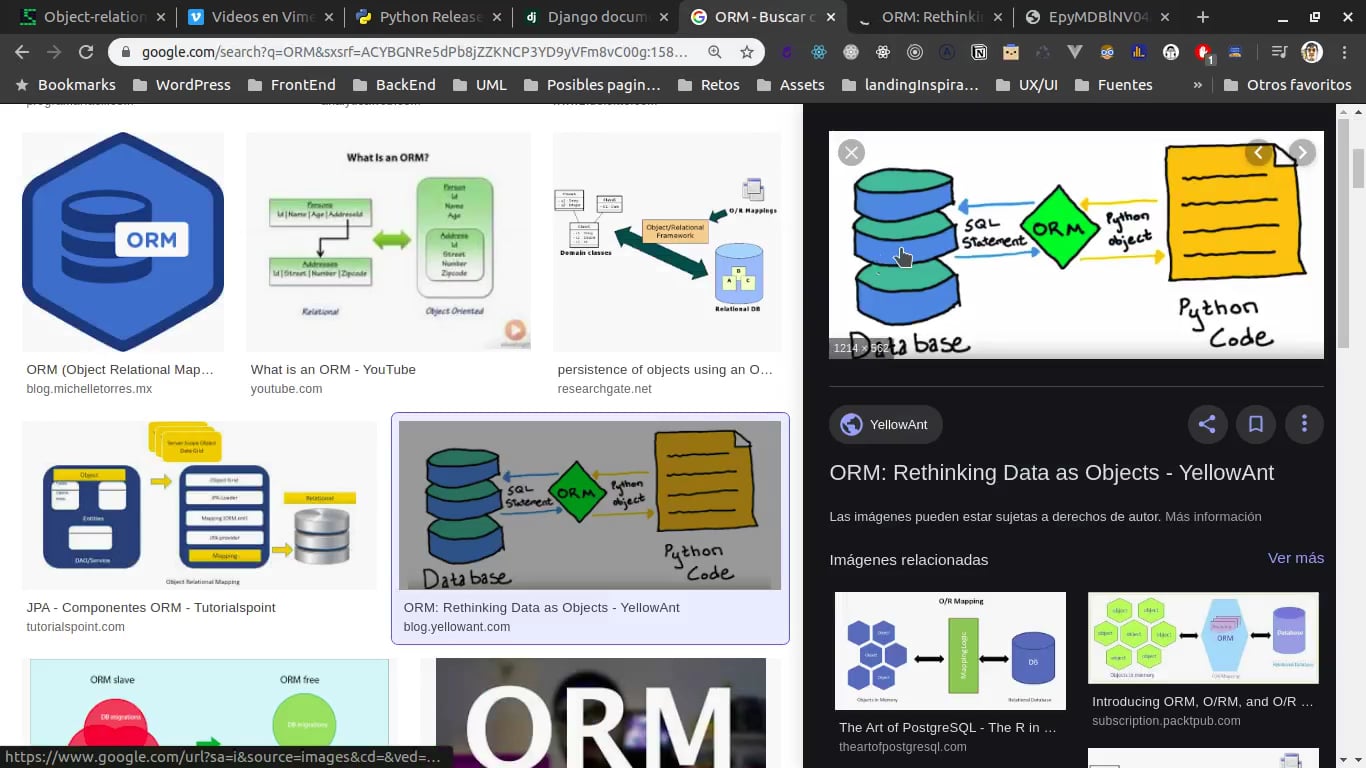1366x768 pixels.
Task: Open the Vue devtools extension icon
Action: pos(1075,52)
